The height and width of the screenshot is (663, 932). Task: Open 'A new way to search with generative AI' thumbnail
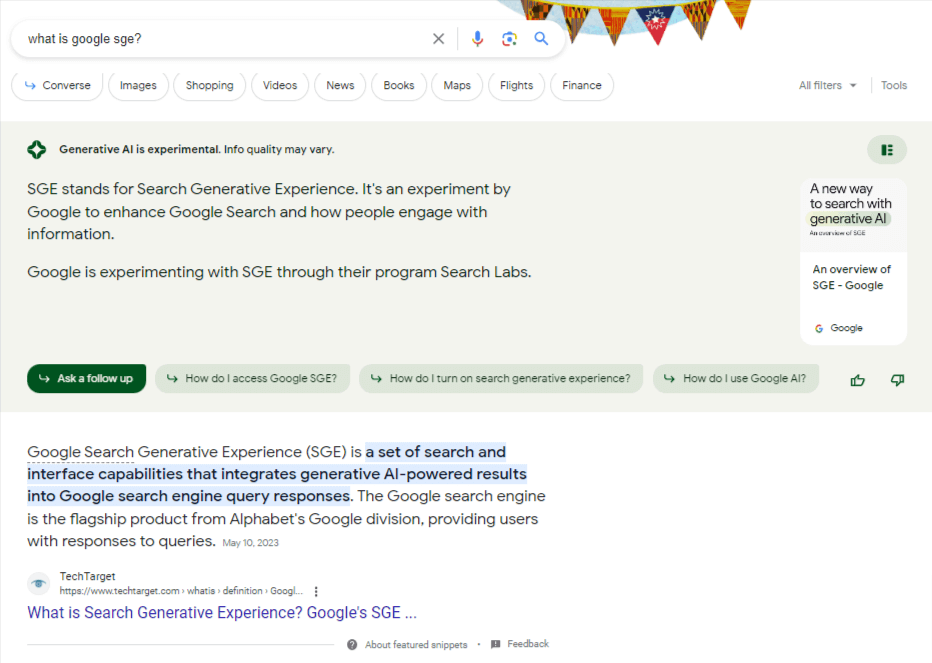click(854, 215)
